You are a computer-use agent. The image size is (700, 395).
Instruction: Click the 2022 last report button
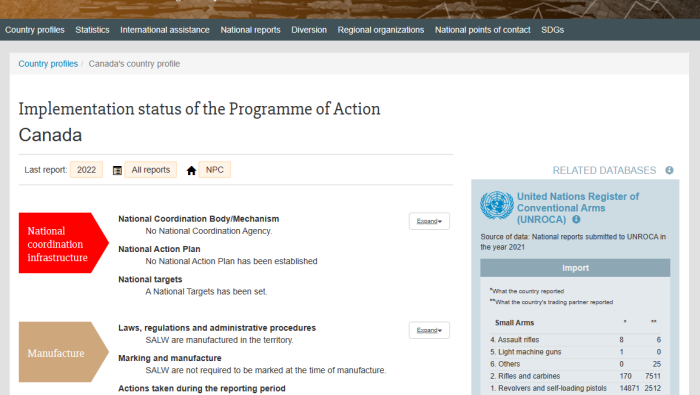pyautogui.click(x=87, y=170)
